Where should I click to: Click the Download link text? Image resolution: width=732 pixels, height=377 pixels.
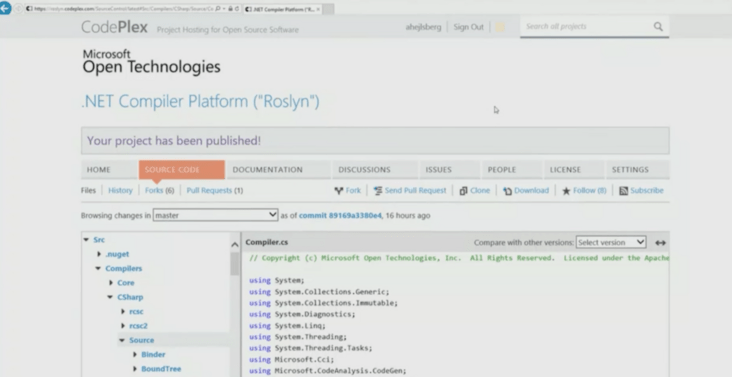531,190
